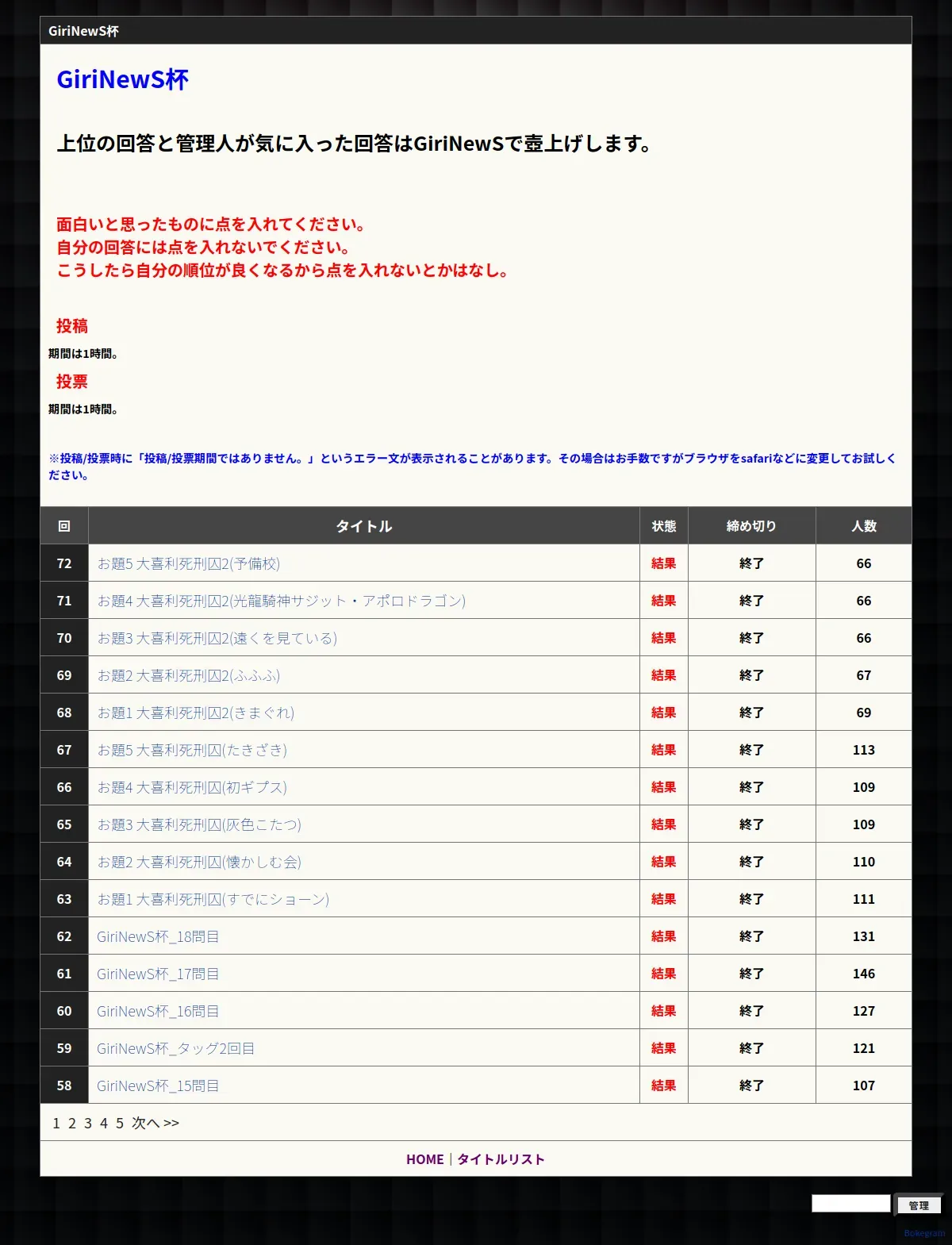Open お題1 大喜利死刑囚(すでにショーン) title
The width and height of the screenshot is (952, 1245).
pyautogui.click(x=213, y=899)
